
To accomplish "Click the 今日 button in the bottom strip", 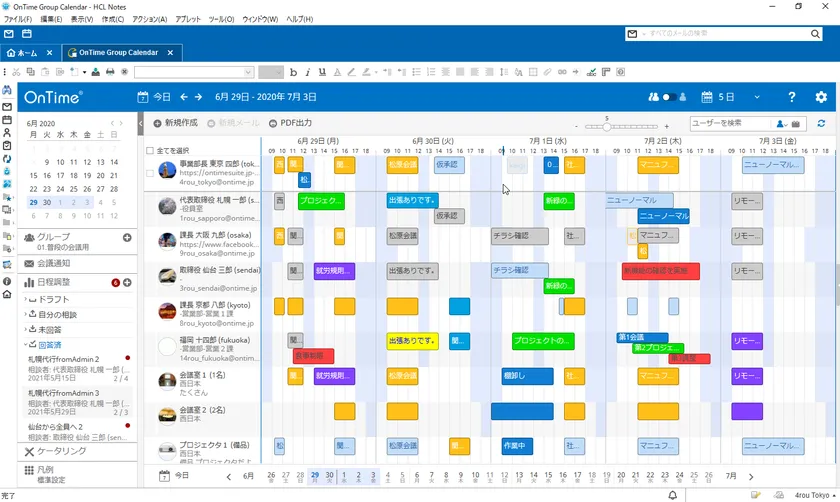I will click(x=174, y=476).
